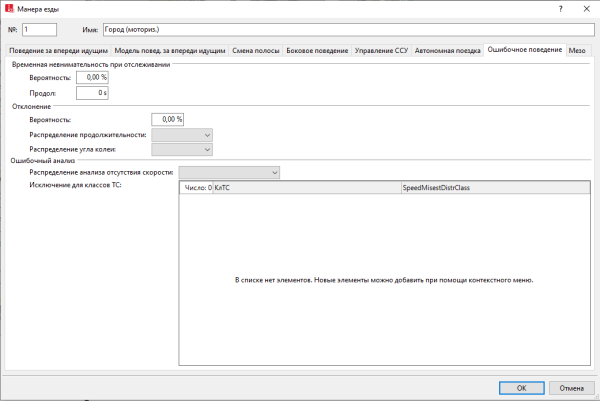Viewport: 600px width, 401px height.
Task: Open the Поведение за впереди идущим tab
Action: pos(59,50)
